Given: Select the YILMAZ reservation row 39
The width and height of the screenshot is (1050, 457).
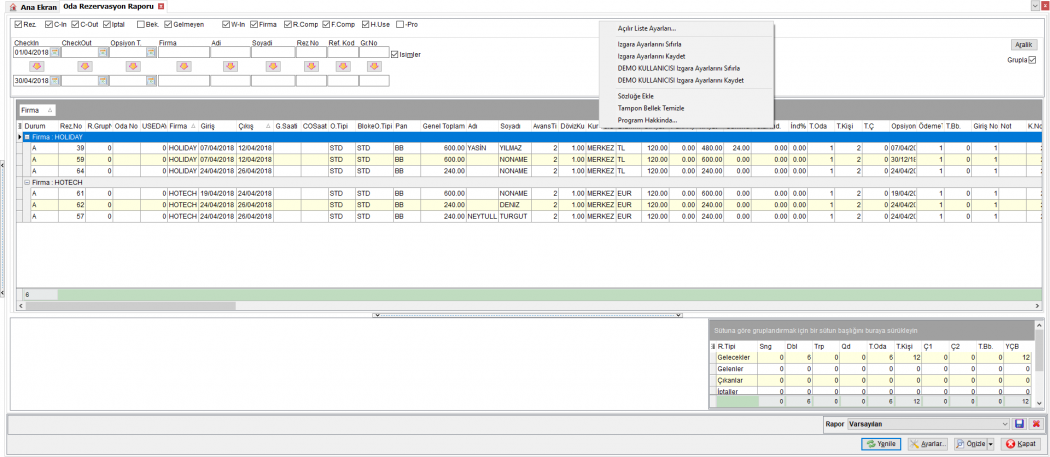Looking at the screenshot, I should tap(529, 148).
